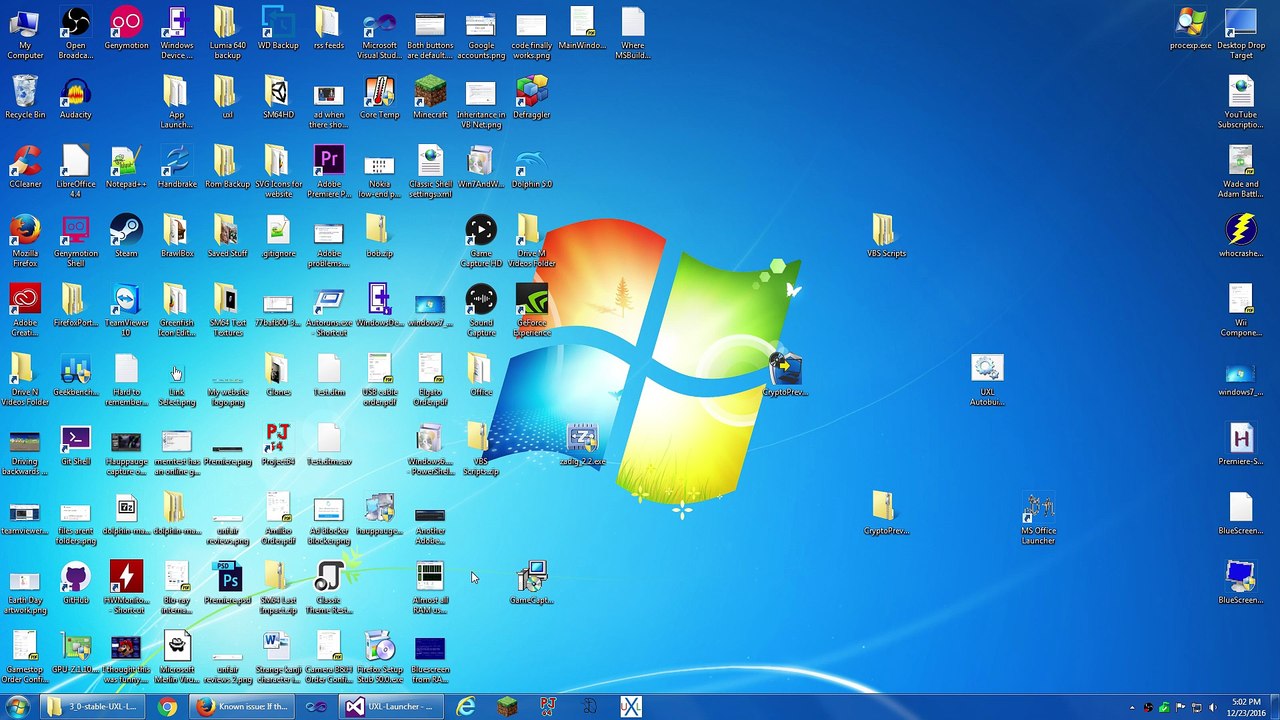
Task: Open the LibreOffice 4.4 shortcut
Action: pos(76,172)
